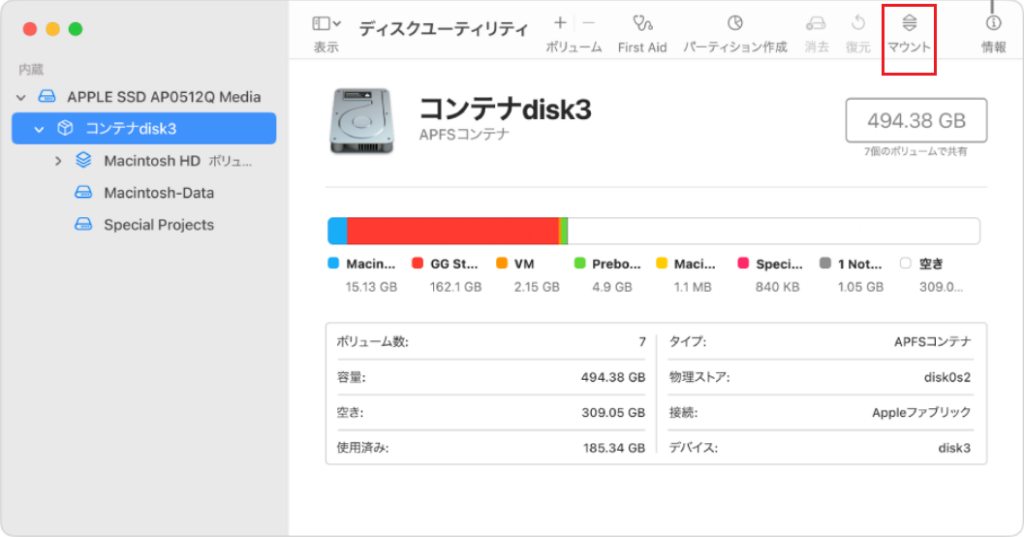The height and width of the screenshot is (537, 1024).
Task: Collapse the コンテナdisk3 sidebar row
Action: 39,129
